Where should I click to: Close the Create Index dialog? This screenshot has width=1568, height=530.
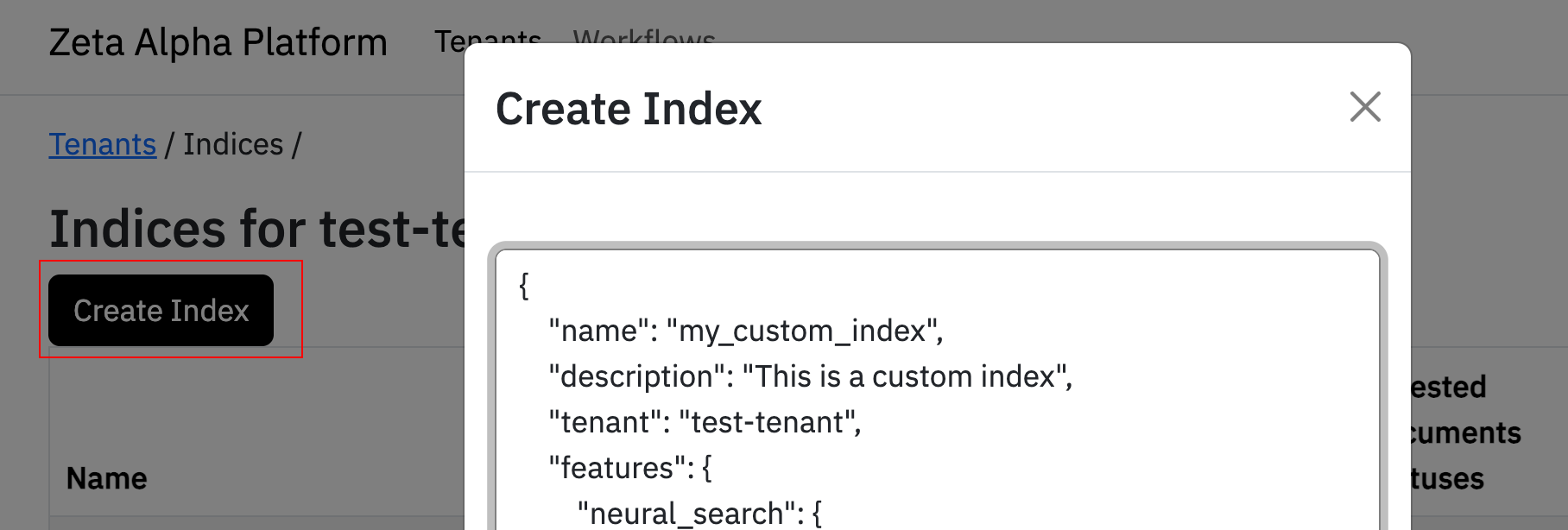pos(1364,107)
